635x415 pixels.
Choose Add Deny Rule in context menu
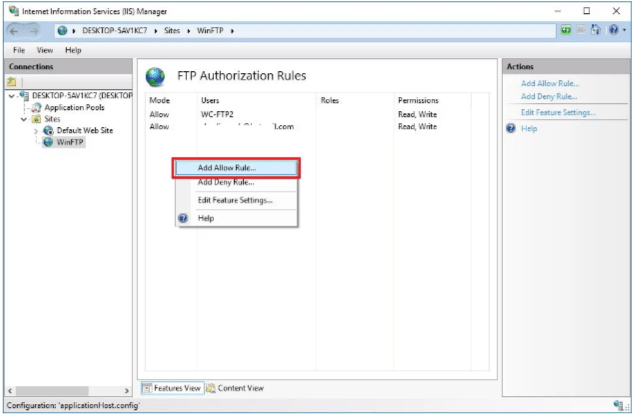237,183
